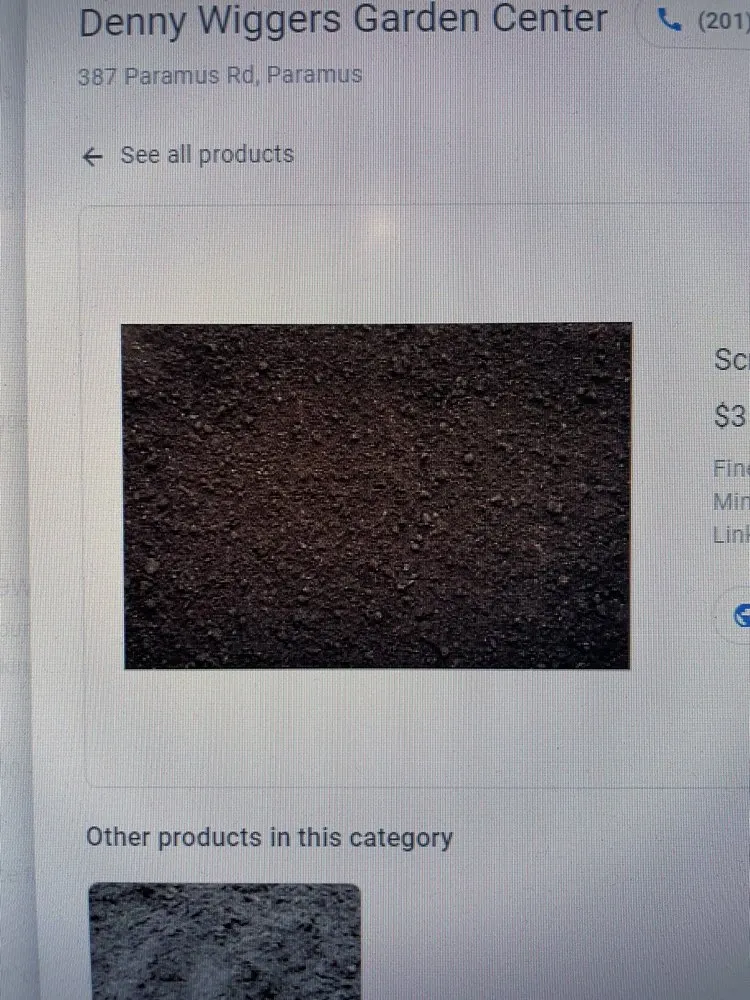
Task: Open the gray soil thumbnail under Other products
Action: [224, 941]
